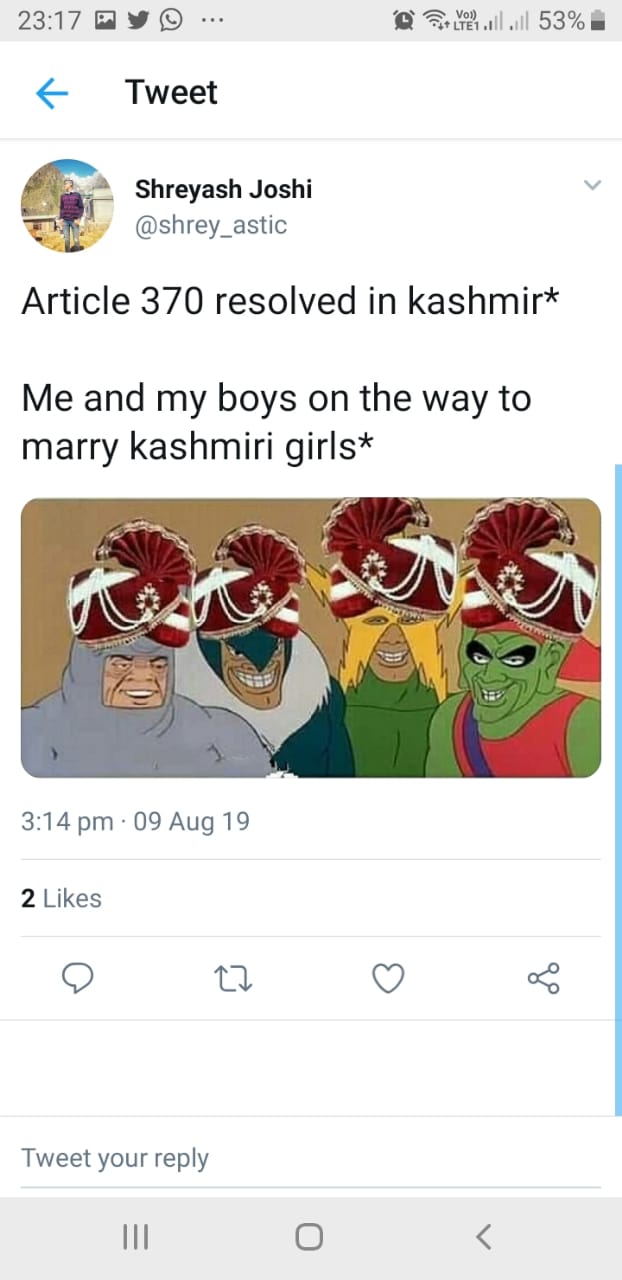Tap the Android home button
Viewport: 622px width, 1280px height.
[309, 1237]
